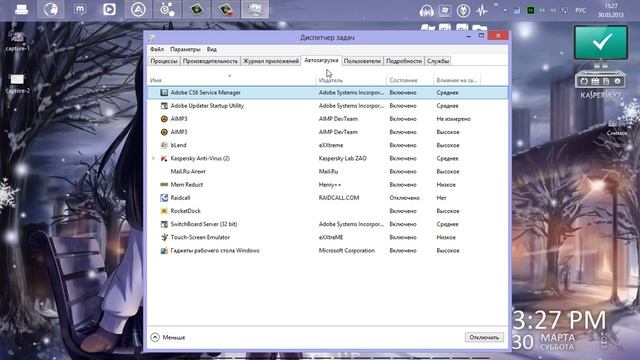Open the green diamond dock icon
The height and width of the screenshot is (360, 640).
tap(197, 9)
